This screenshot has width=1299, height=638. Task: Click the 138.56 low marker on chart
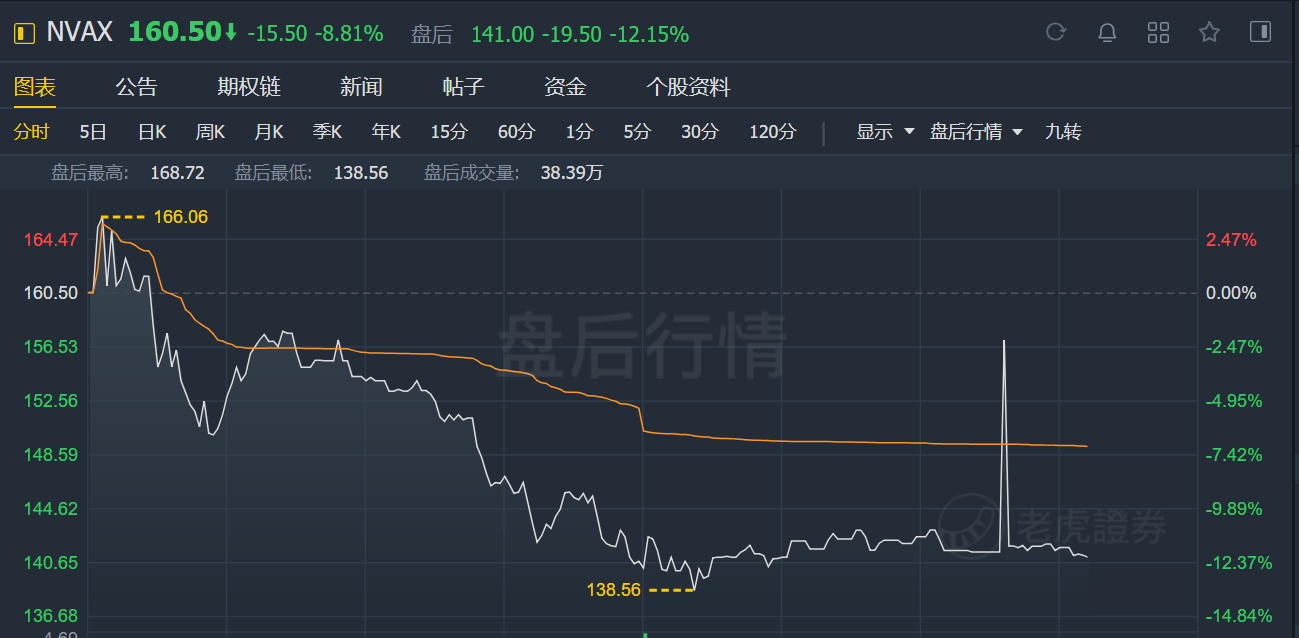coord(613,590)
